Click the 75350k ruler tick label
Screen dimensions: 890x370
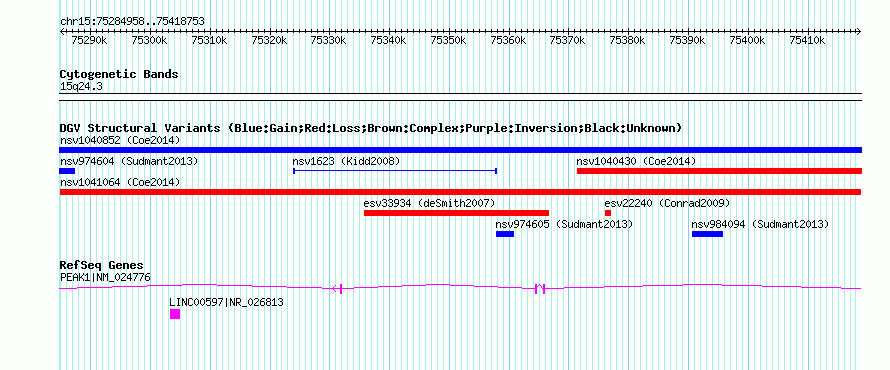[448, 40]
